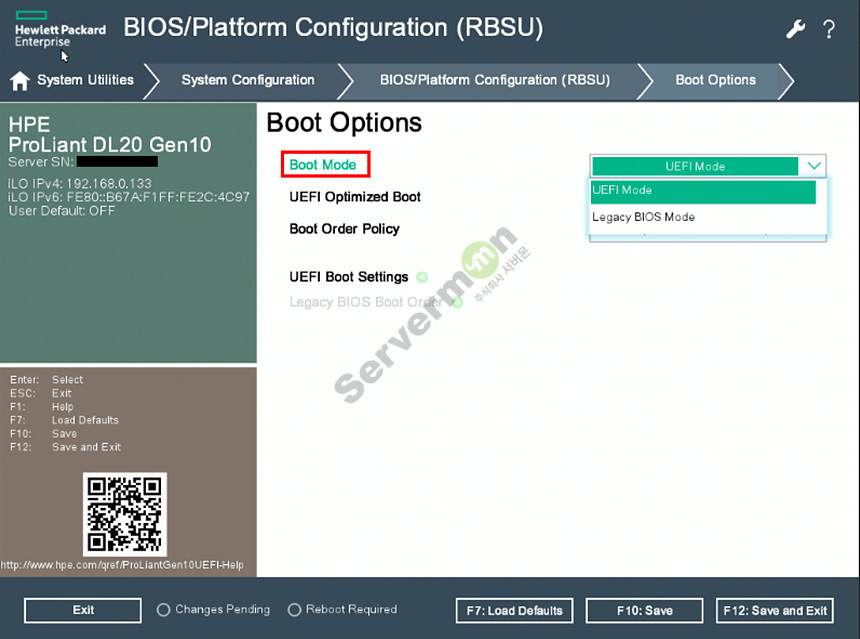Open help via the question mark icon
This screenshot has width=860, height=639.
tap(829, 29)
